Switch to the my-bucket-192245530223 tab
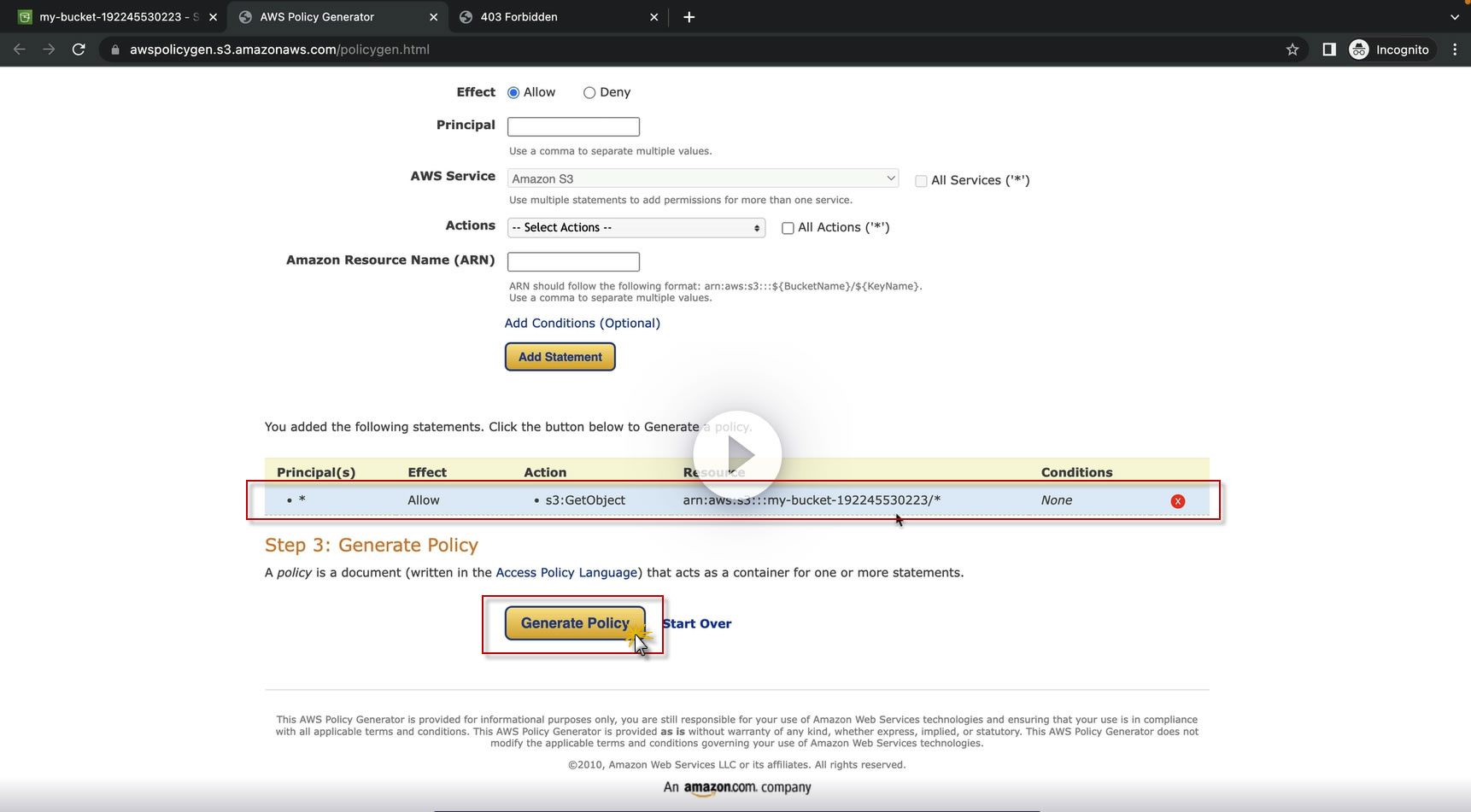 pyautogui.click(x=119, y=17)
